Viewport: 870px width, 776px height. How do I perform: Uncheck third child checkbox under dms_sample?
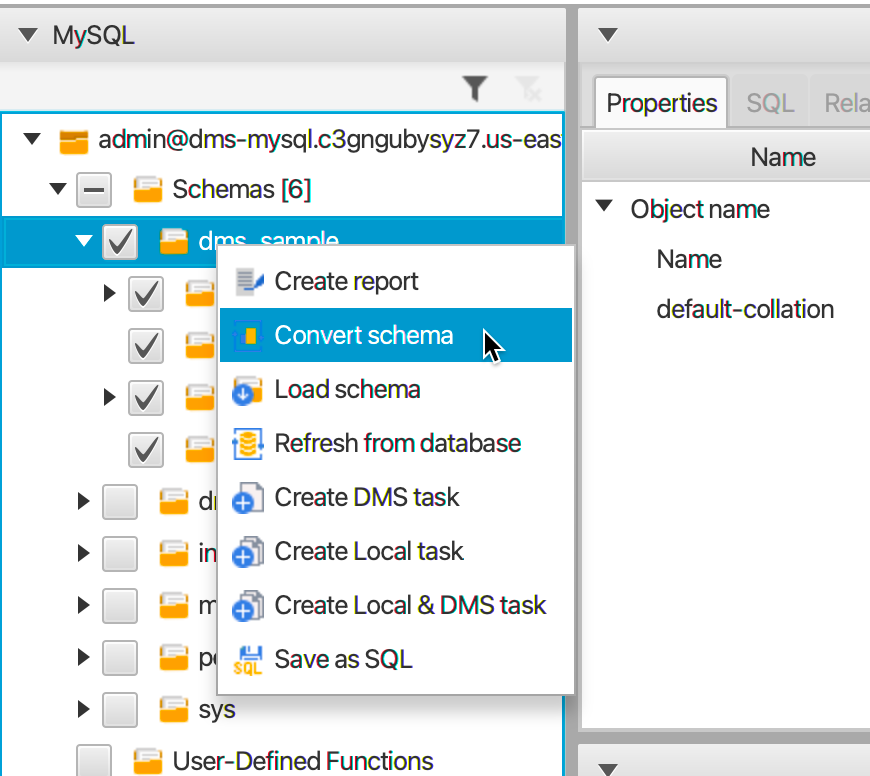[x=146, y=397]
